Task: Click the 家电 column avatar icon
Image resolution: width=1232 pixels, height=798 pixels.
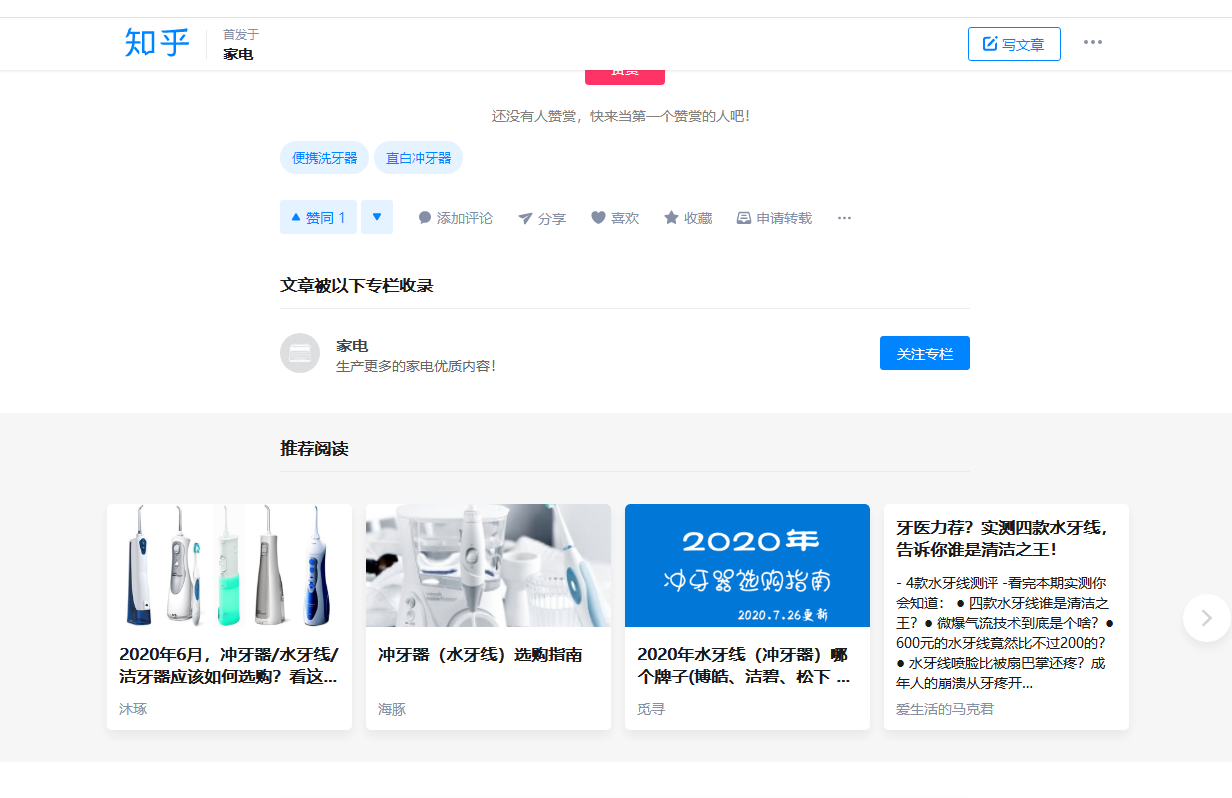Action: pos(300,353)
